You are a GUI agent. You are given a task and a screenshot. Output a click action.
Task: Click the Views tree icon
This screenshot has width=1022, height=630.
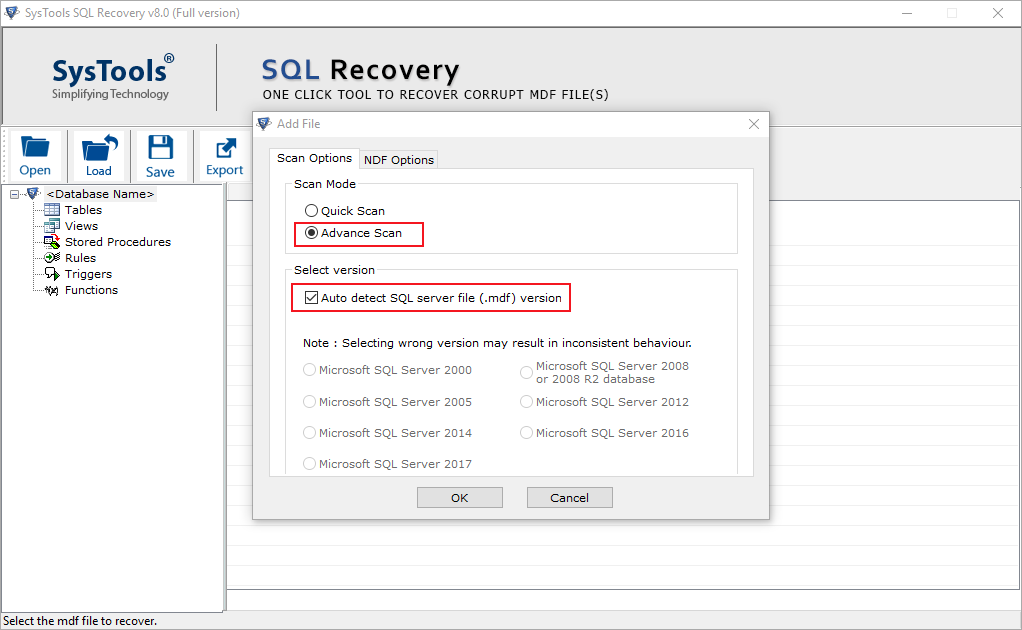(51, 226)
